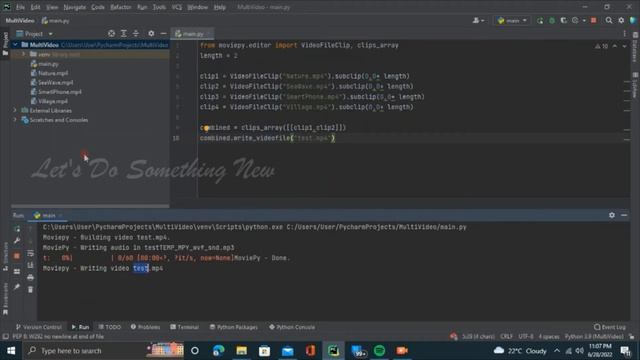The height and width of the screenshot is (360, 640).
Task: Open the main run configuration dropdown
Action: [512, 20]
